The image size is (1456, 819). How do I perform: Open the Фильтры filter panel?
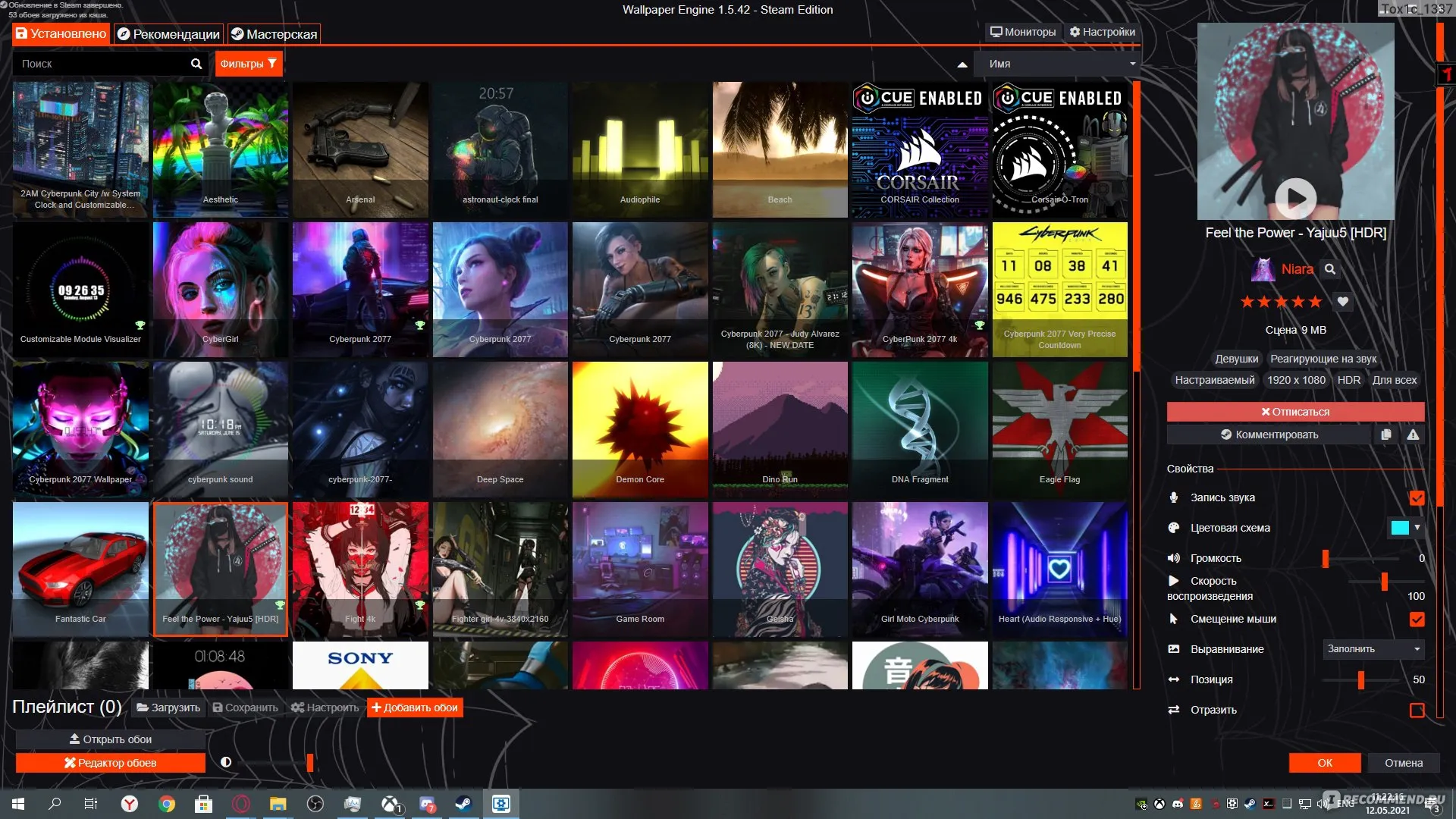[248, 64]
